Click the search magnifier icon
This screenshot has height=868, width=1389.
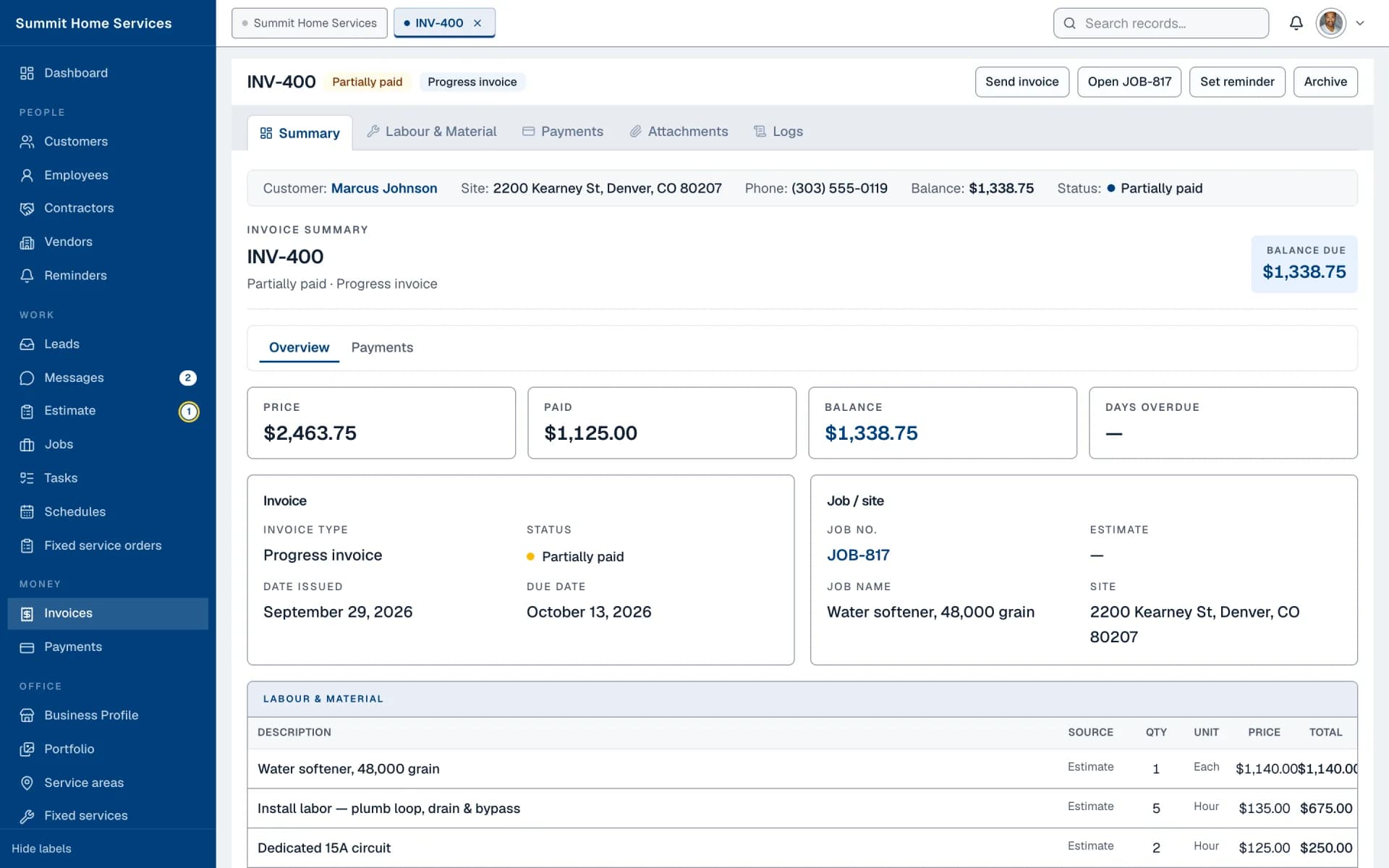click(1069, 23)
